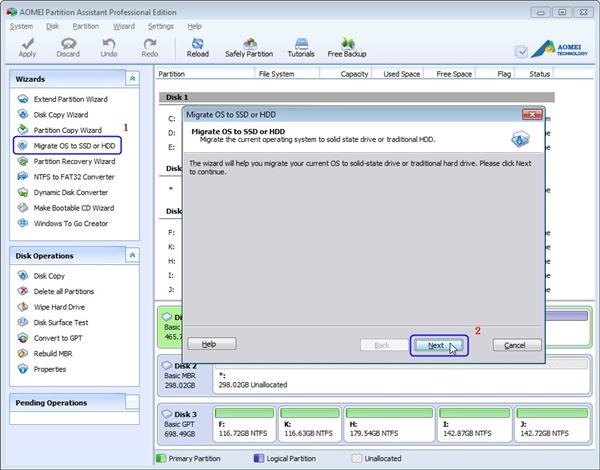Click the Unallocated legend swatch
Image resolution: width=600 pixels, height=470 pixels.
356,458
